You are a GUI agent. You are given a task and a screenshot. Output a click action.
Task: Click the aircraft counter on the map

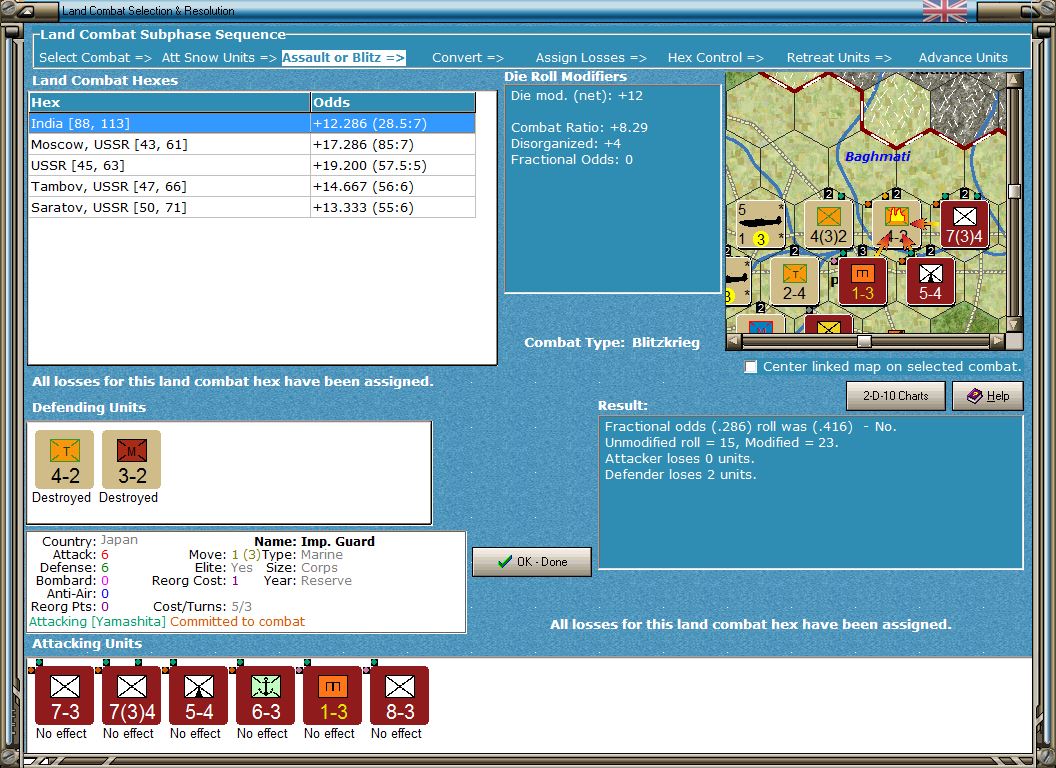(760, 224)
